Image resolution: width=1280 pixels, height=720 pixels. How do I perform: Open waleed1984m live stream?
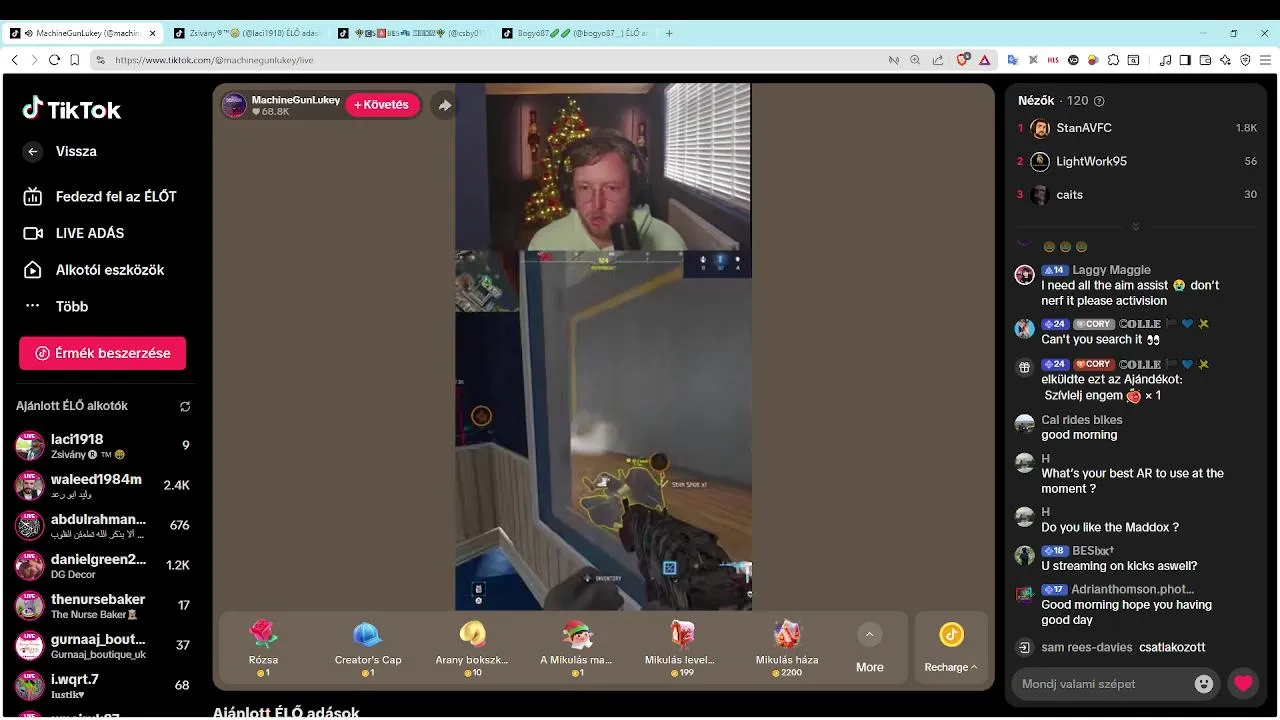click(x=102, y=486)
